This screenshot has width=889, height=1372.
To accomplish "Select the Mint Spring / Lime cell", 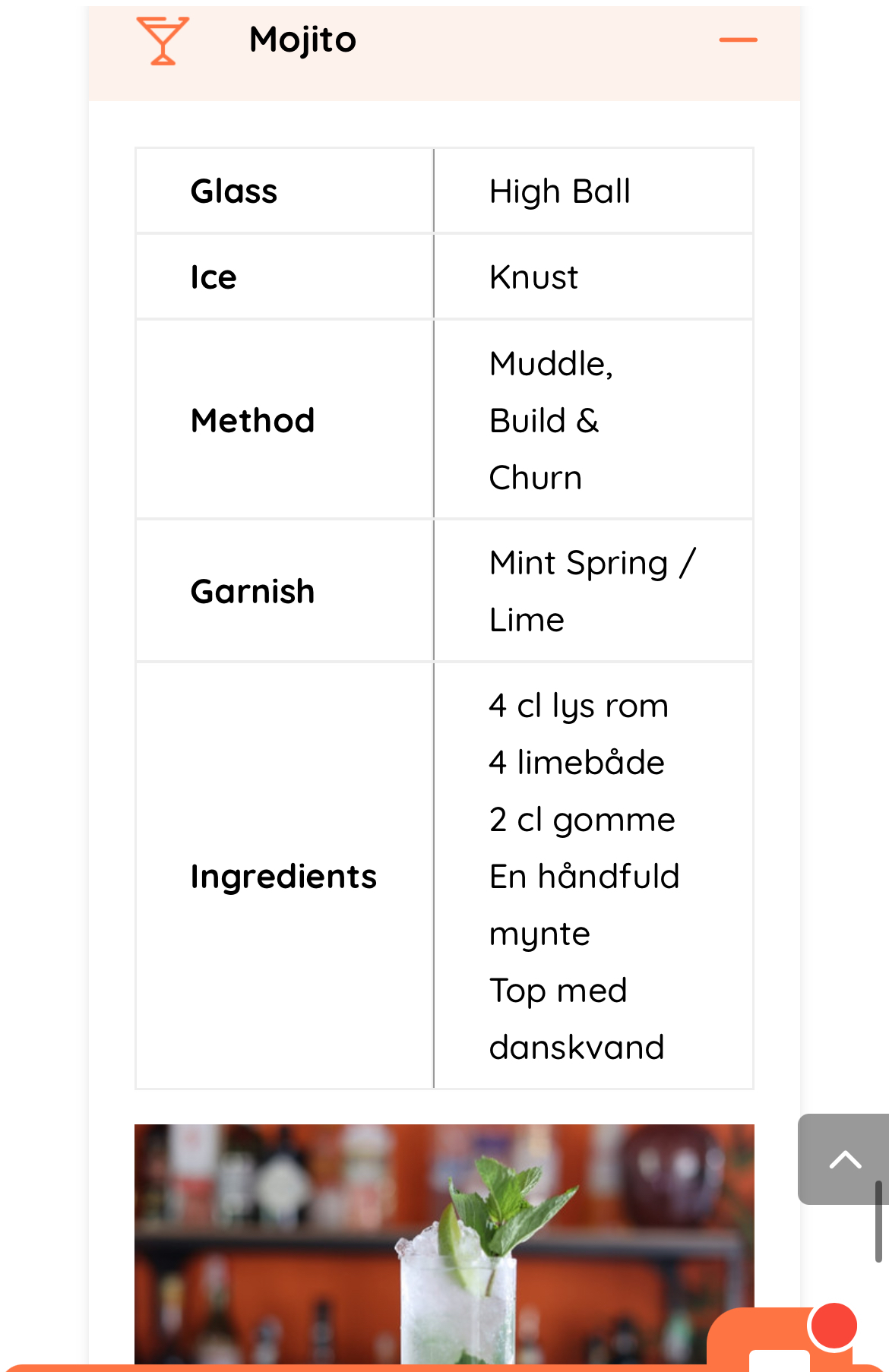I will (x=591, y=591).
